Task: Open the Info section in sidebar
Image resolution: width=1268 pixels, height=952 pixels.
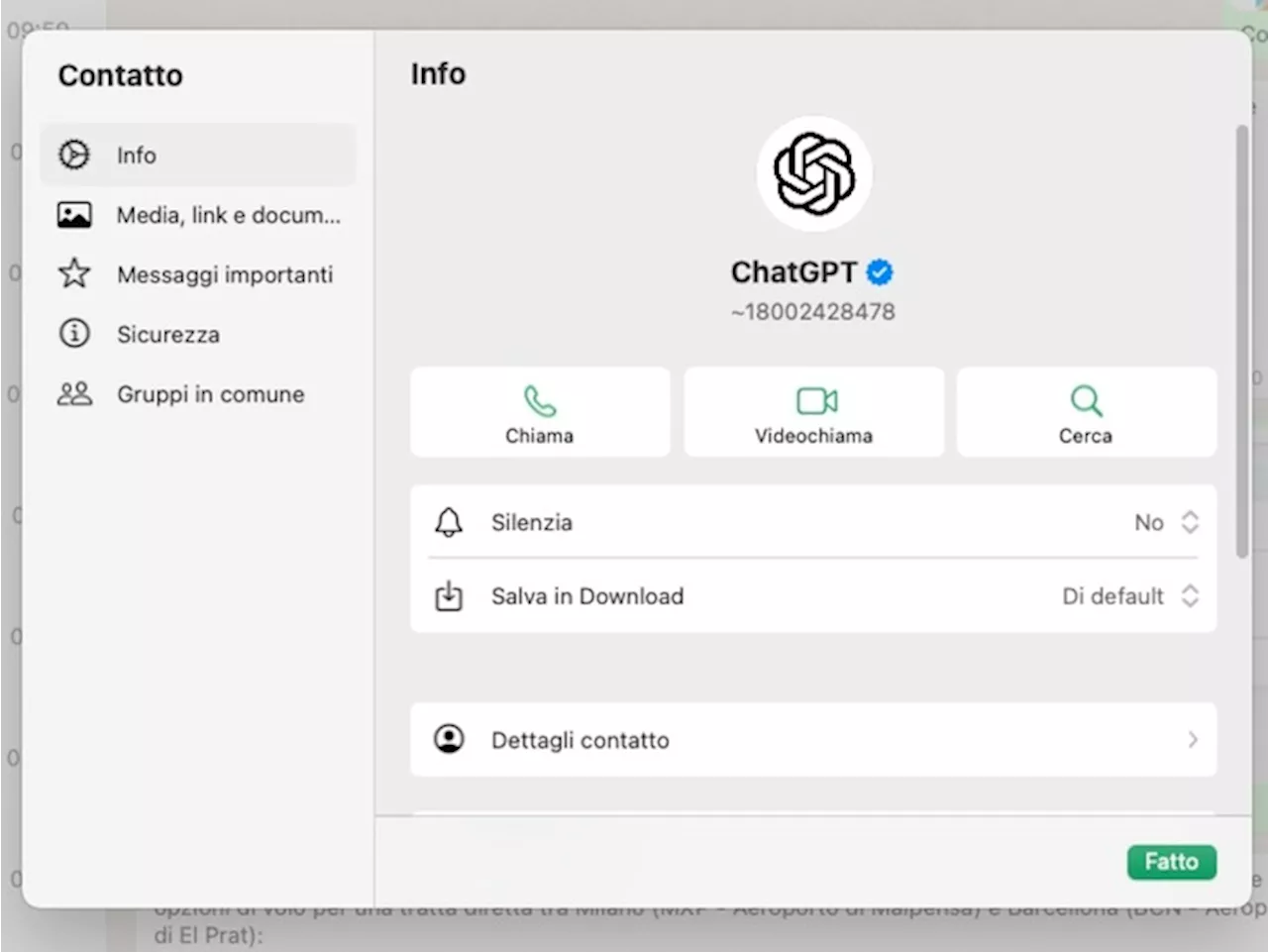Action: click(x=198, y=156)
